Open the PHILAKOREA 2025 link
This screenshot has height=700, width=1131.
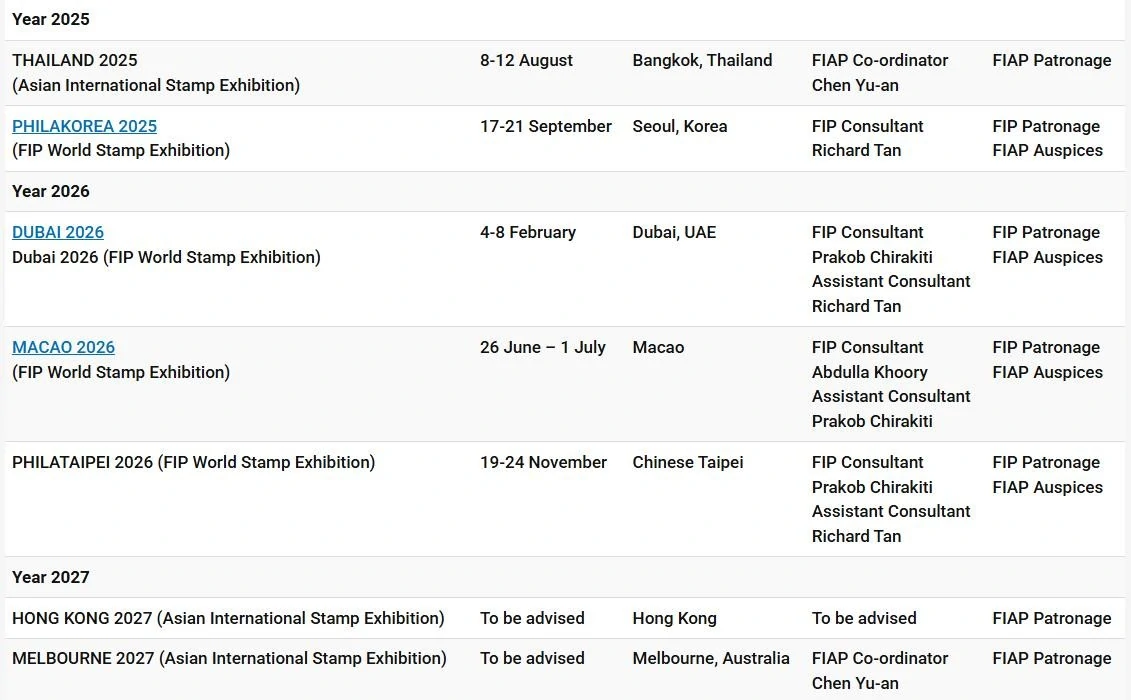[84, 126]
